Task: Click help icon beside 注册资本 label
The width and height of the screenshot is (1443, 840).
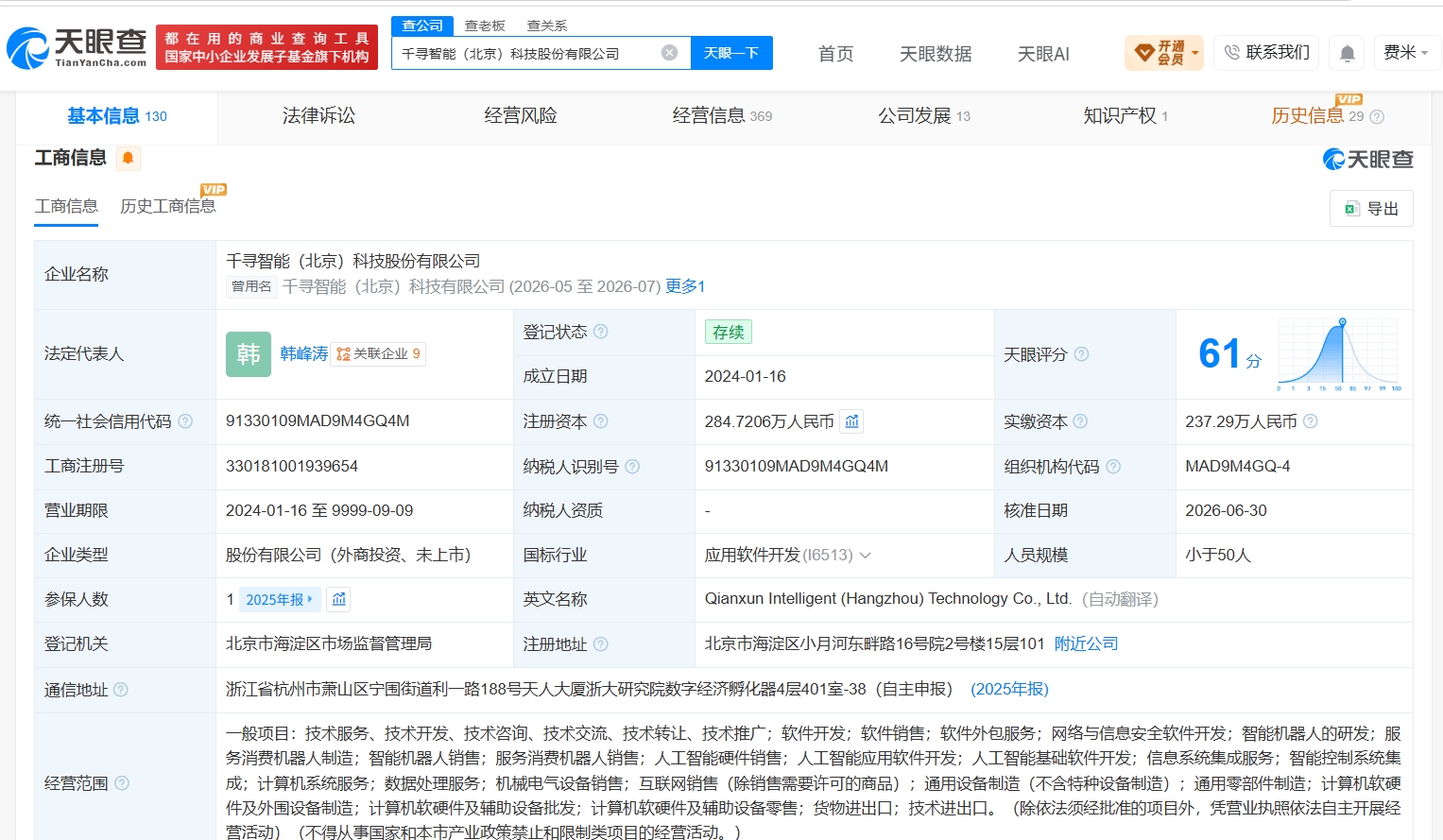Action: [600, 421]
